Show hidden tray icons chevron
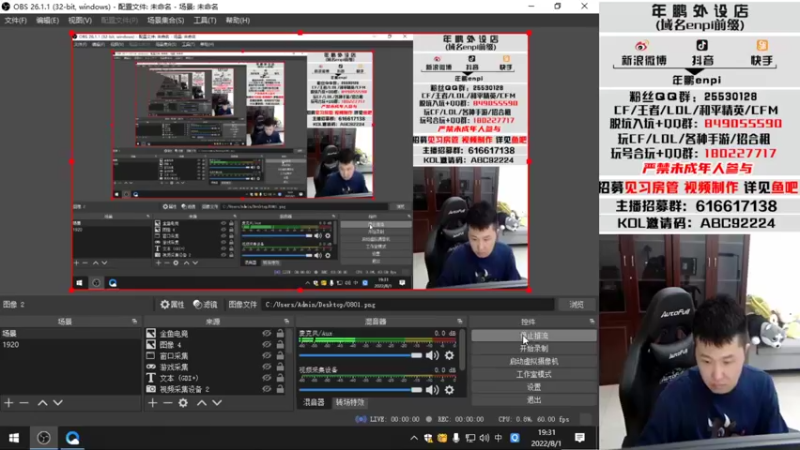This screenshot has width=800, height=450. pyautogui.click(x=414, y=438)
